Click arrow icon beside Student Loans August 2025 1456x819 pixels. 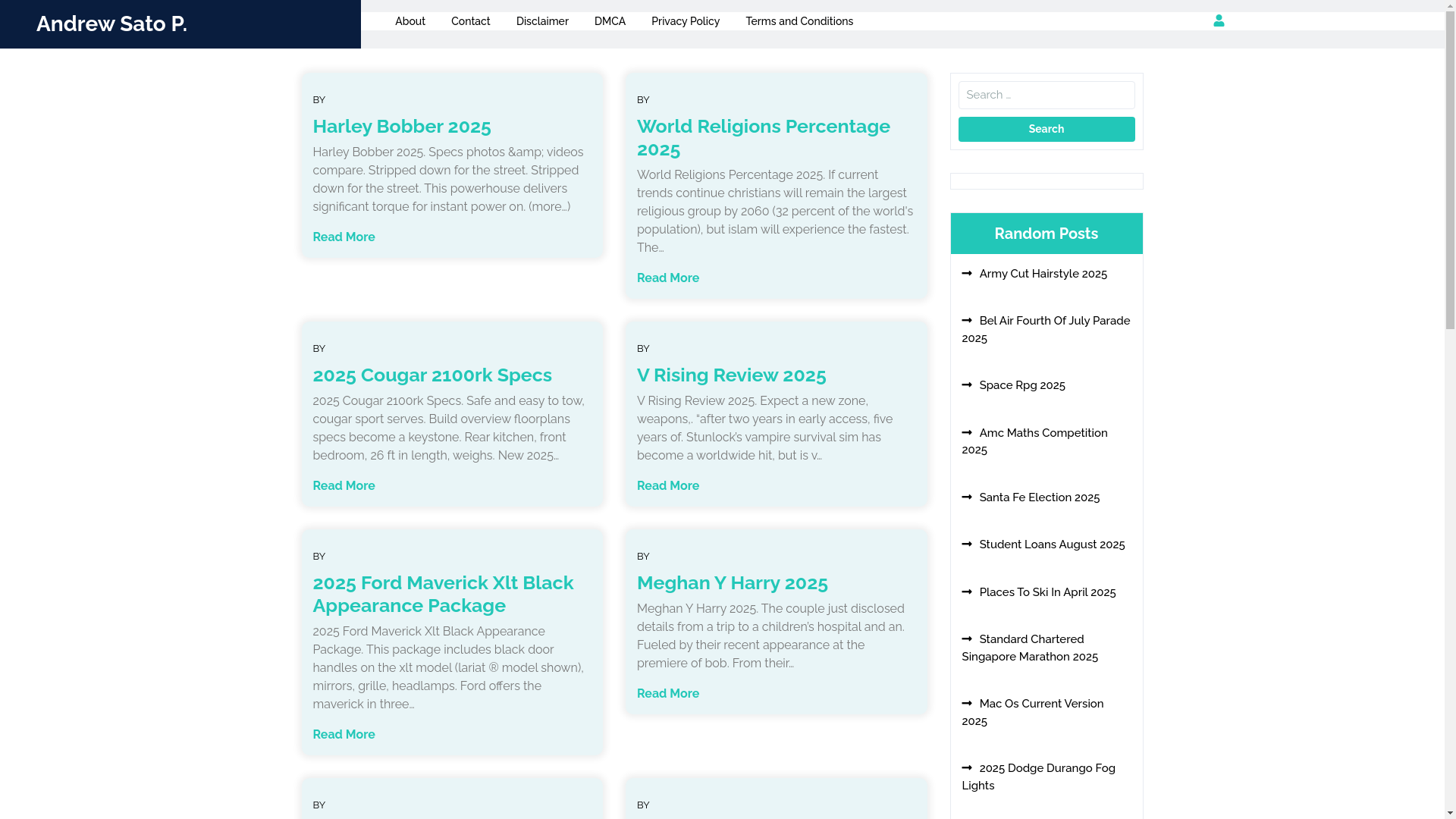click(x=967, y=544)
